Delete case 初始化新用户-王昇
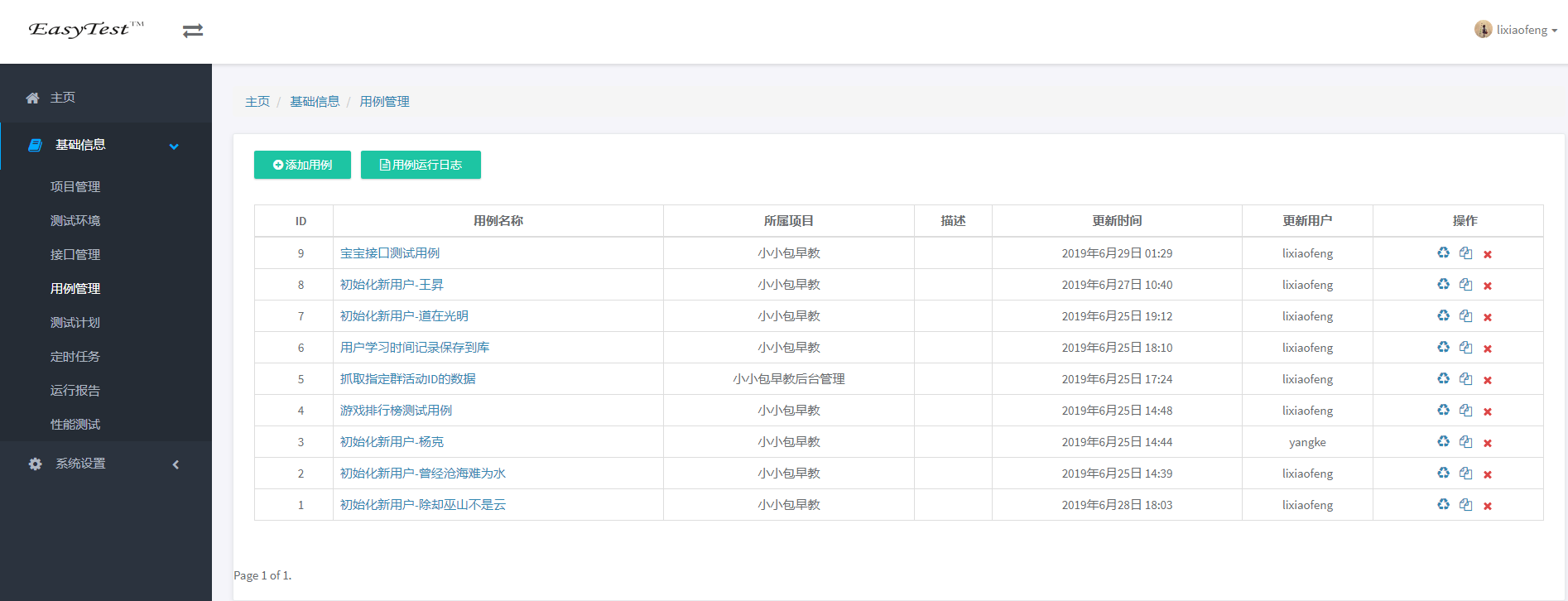The height and width of the screenshot is (601, 1568). click(x=1488, y=286)
